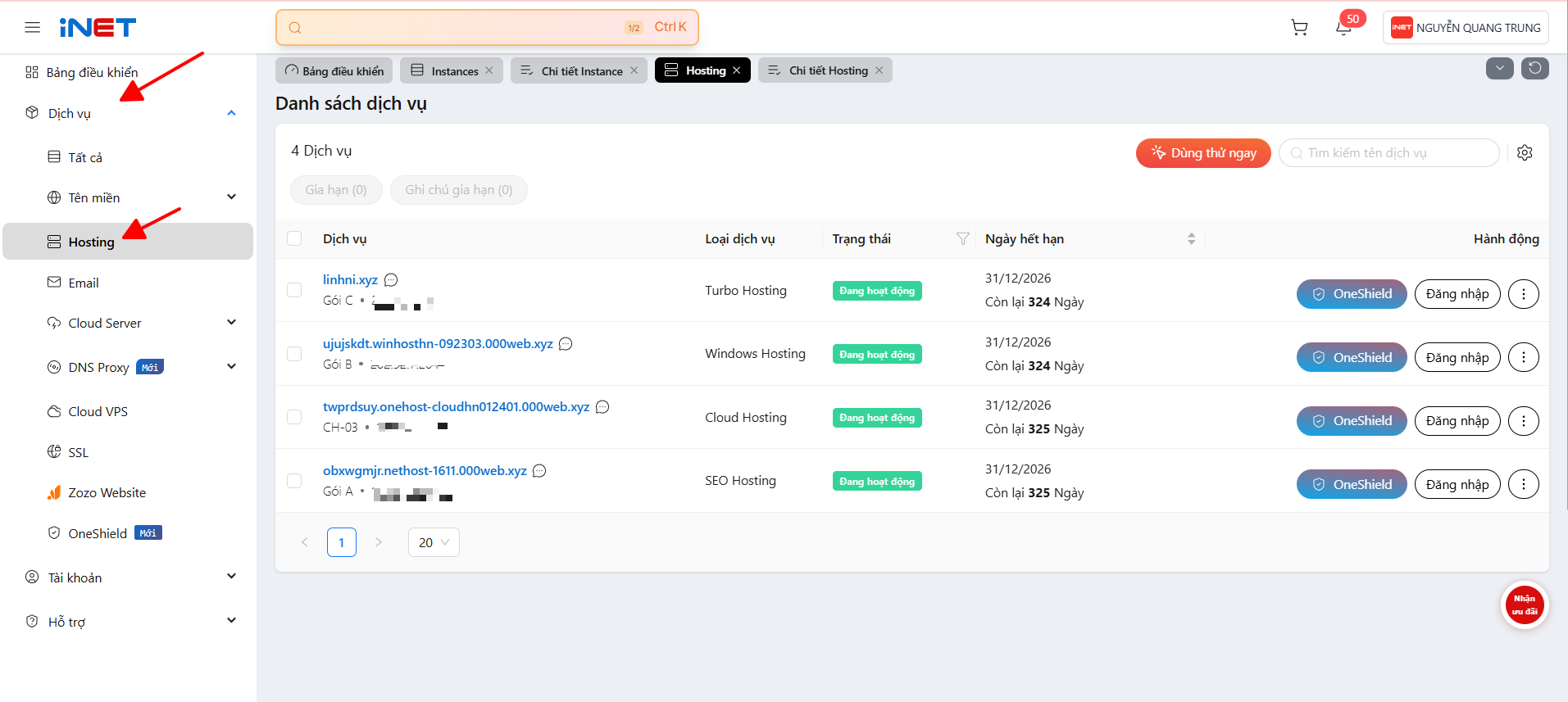
Task: Go to previous page arrow
Action: click(305, 542)
